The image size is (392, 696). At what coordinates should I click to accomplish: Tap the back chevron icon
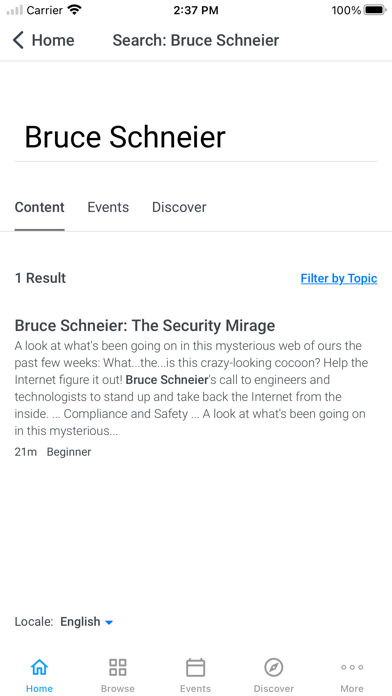click(x=18, y=40)
